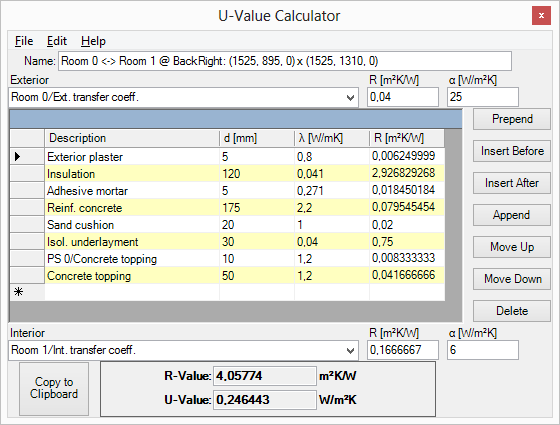Image resolution: width=560 pixels, height=425 pixels.
Task: Select the PS 0/Concrete topping cell
Action: [x=132, y=259]
